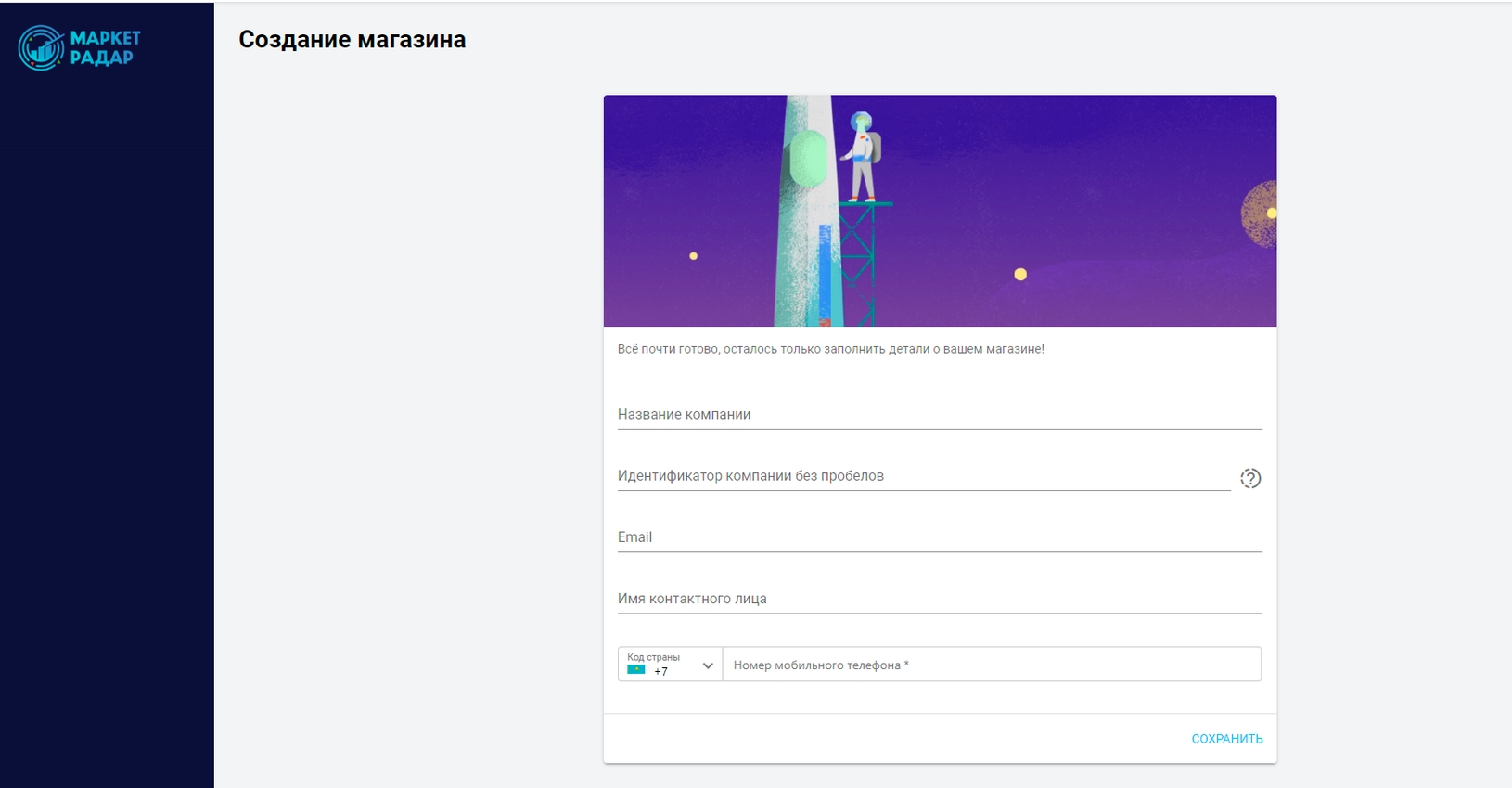Click the "Номер мобильного телефона" input
The image size is (1512, 788).
[x=991, y=665]
